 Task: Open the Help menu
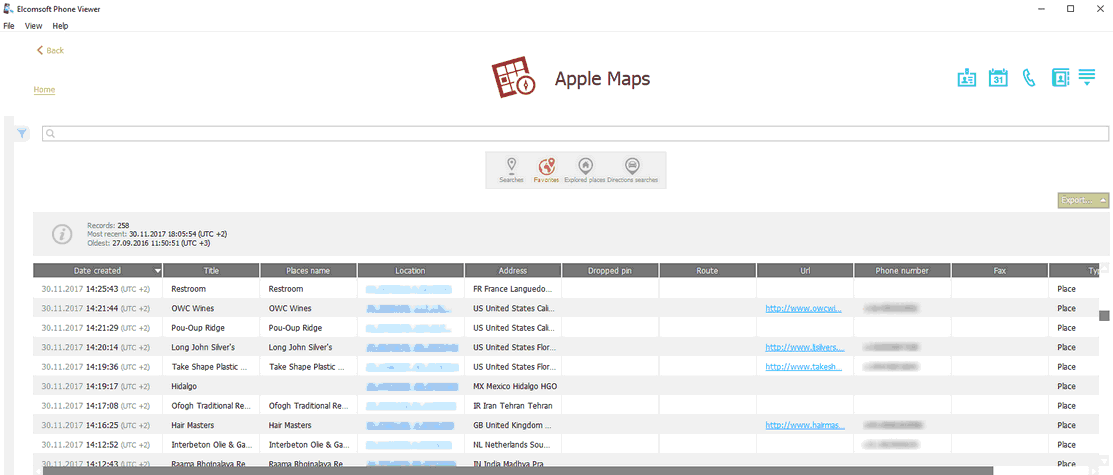coord(60,25)
